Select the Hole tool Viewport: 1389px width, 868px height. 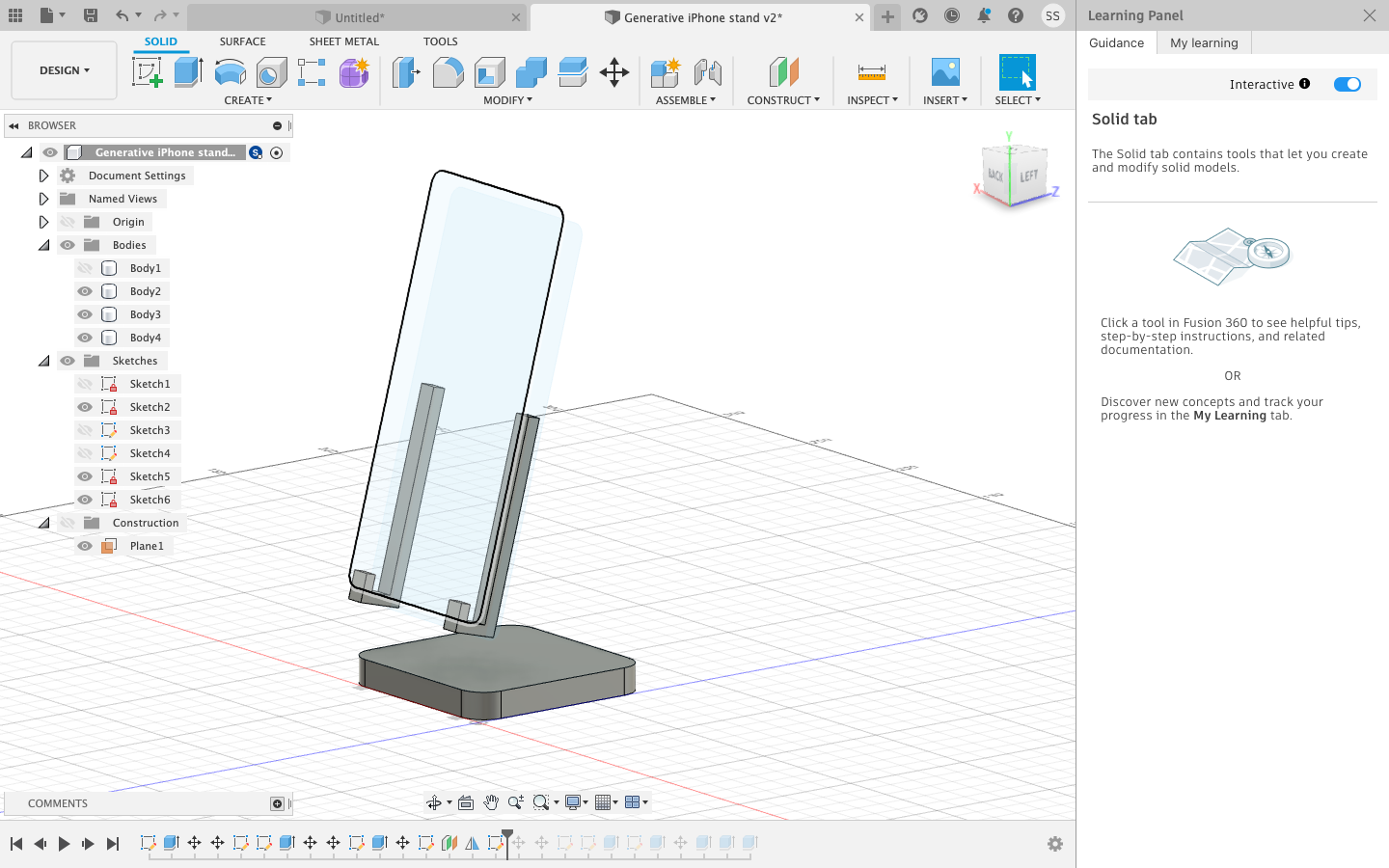[271, 70]
